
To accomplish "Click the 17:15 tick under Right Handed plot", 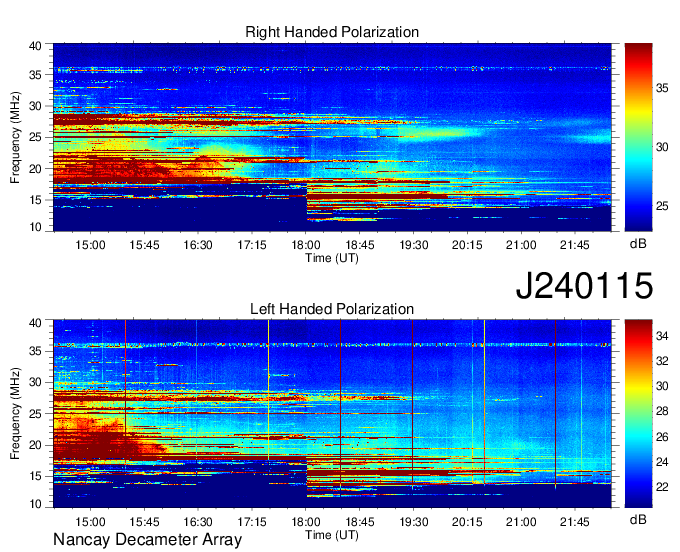I will [x=252, y=245].
